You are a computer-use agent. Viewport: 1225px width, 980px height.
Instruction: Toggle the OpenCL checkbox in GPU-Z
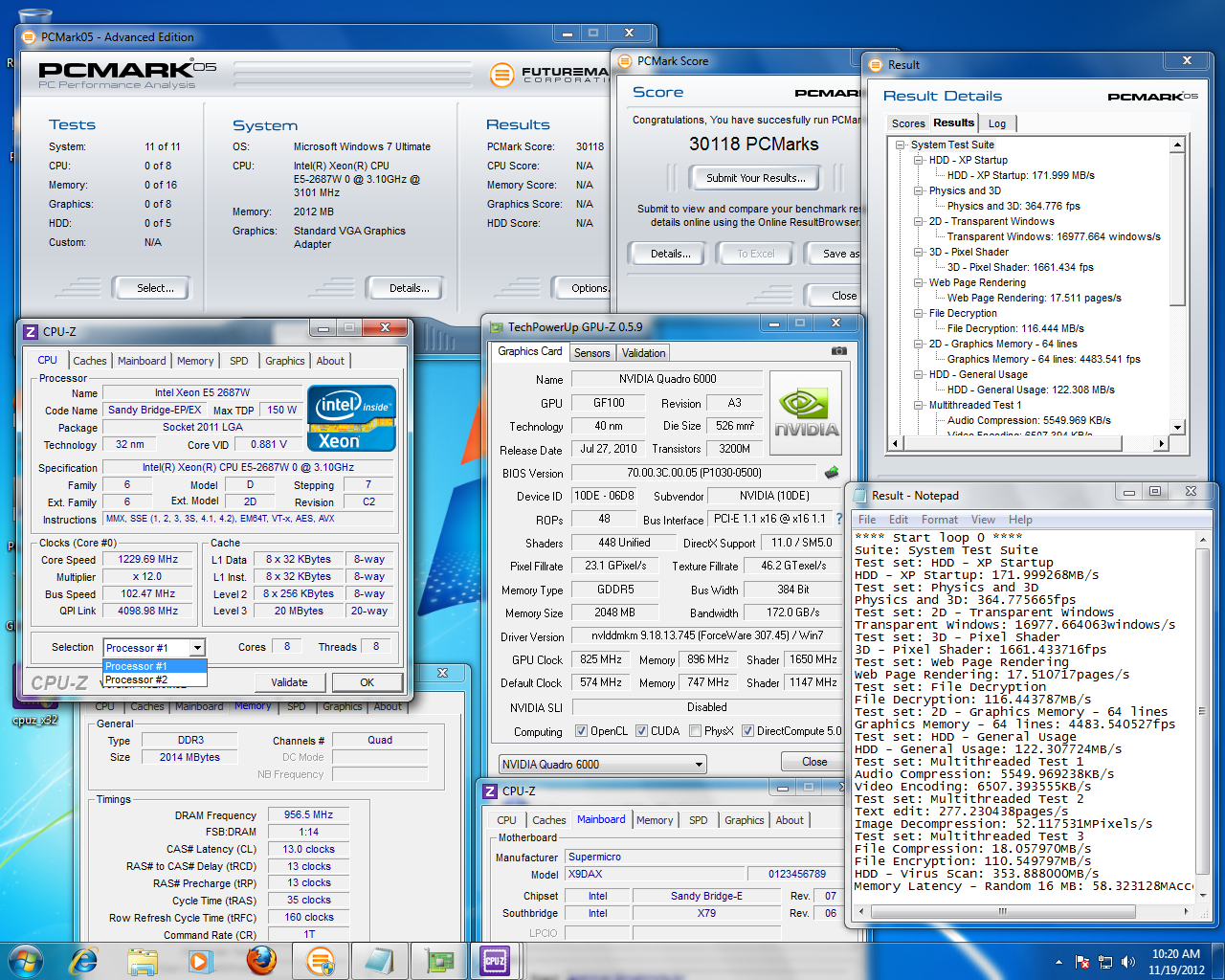[581, 731]
